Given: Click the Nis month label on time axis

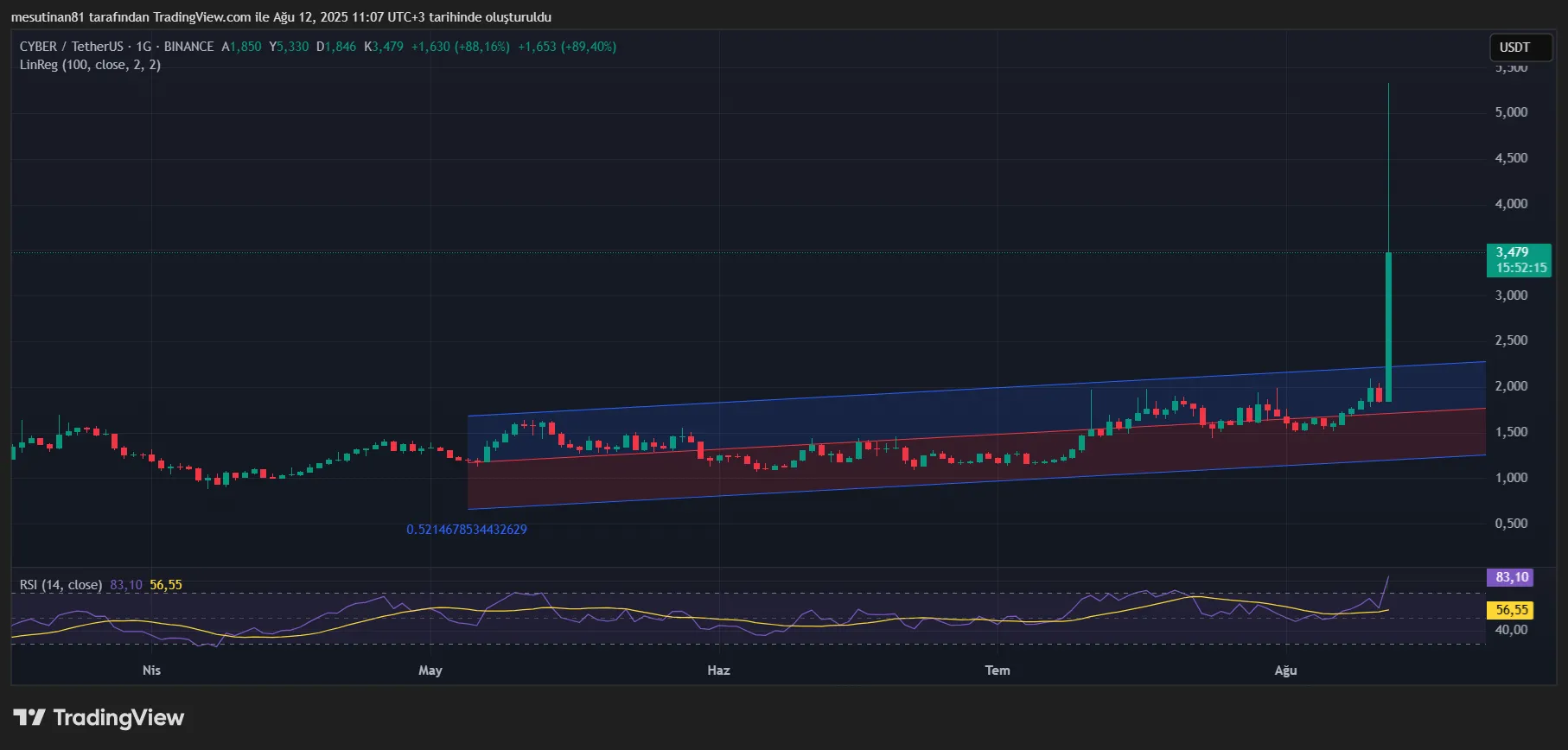Looking at the screenshot, I should (x=151, y=671).
